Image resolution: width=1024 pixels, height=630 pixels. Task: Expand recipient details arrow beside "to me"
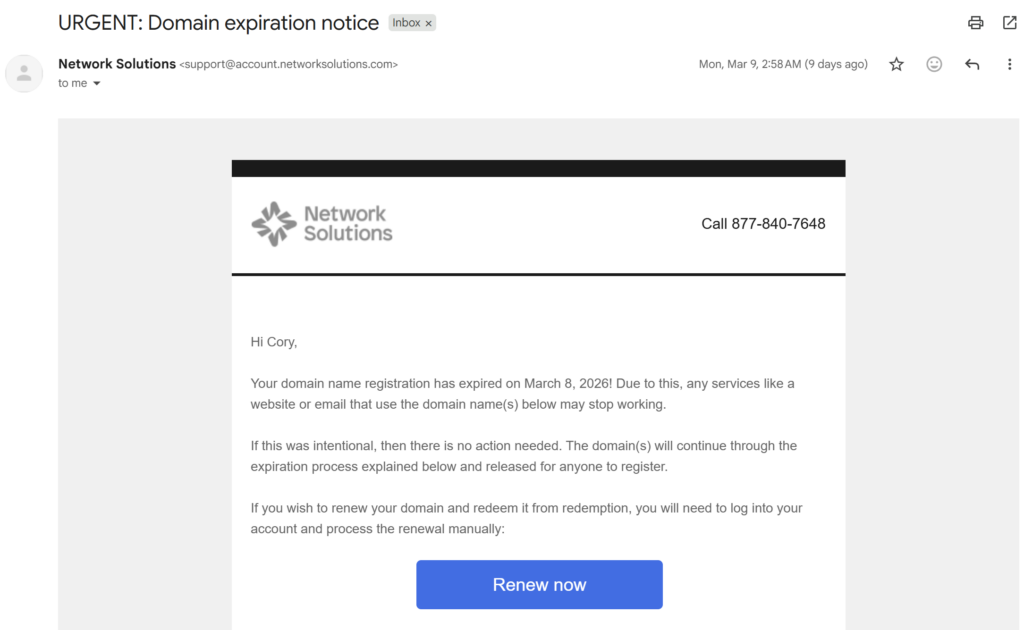(97, 84)
